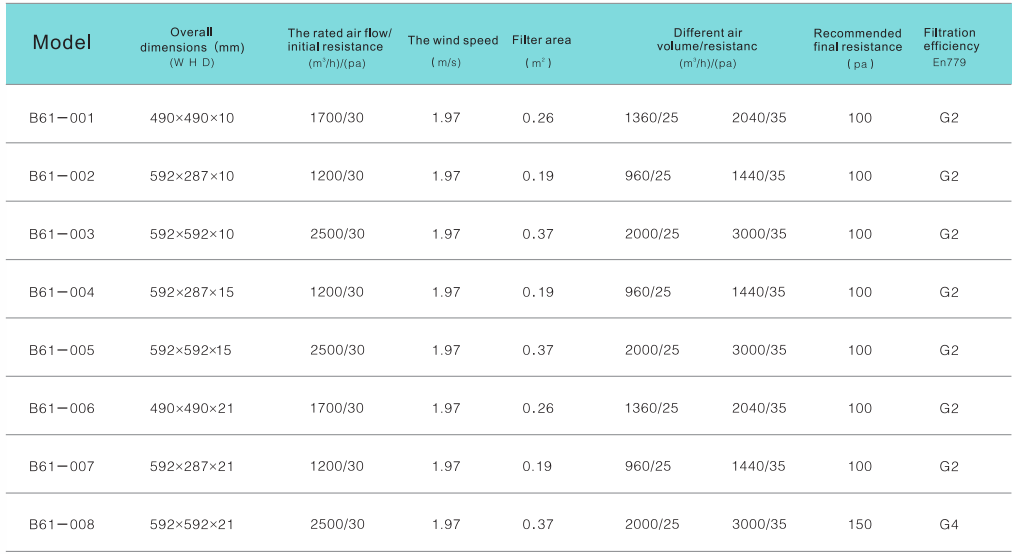Select the rated air flow header
1014x554 pixels.
tap(339, 41)
